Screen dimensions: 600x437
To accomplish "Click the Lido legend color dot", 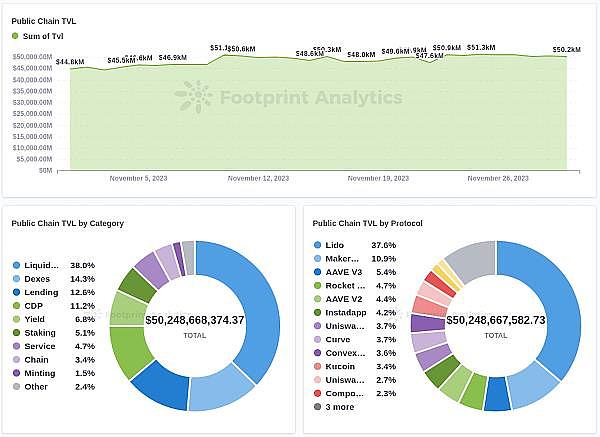I will point(318,244).
